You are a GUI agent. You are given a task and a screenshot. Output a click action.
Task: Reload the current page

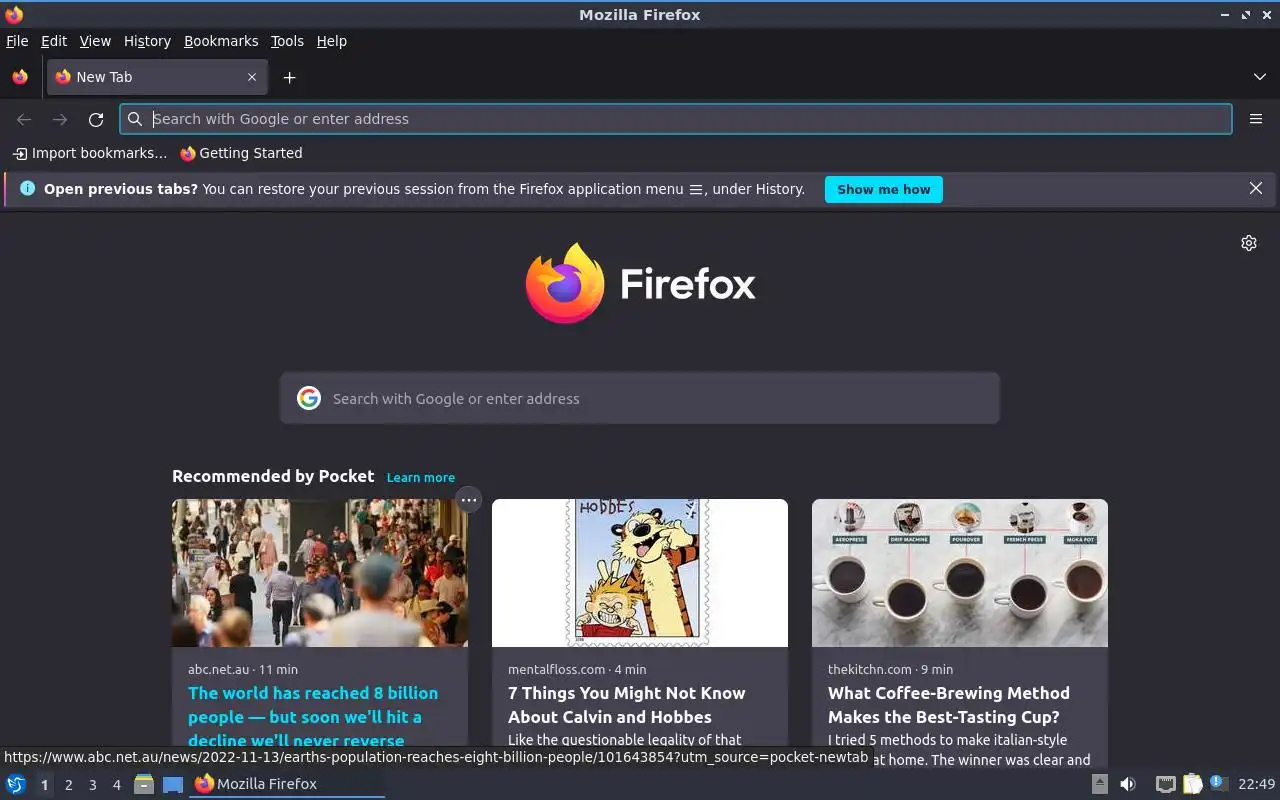pos(96,119)
